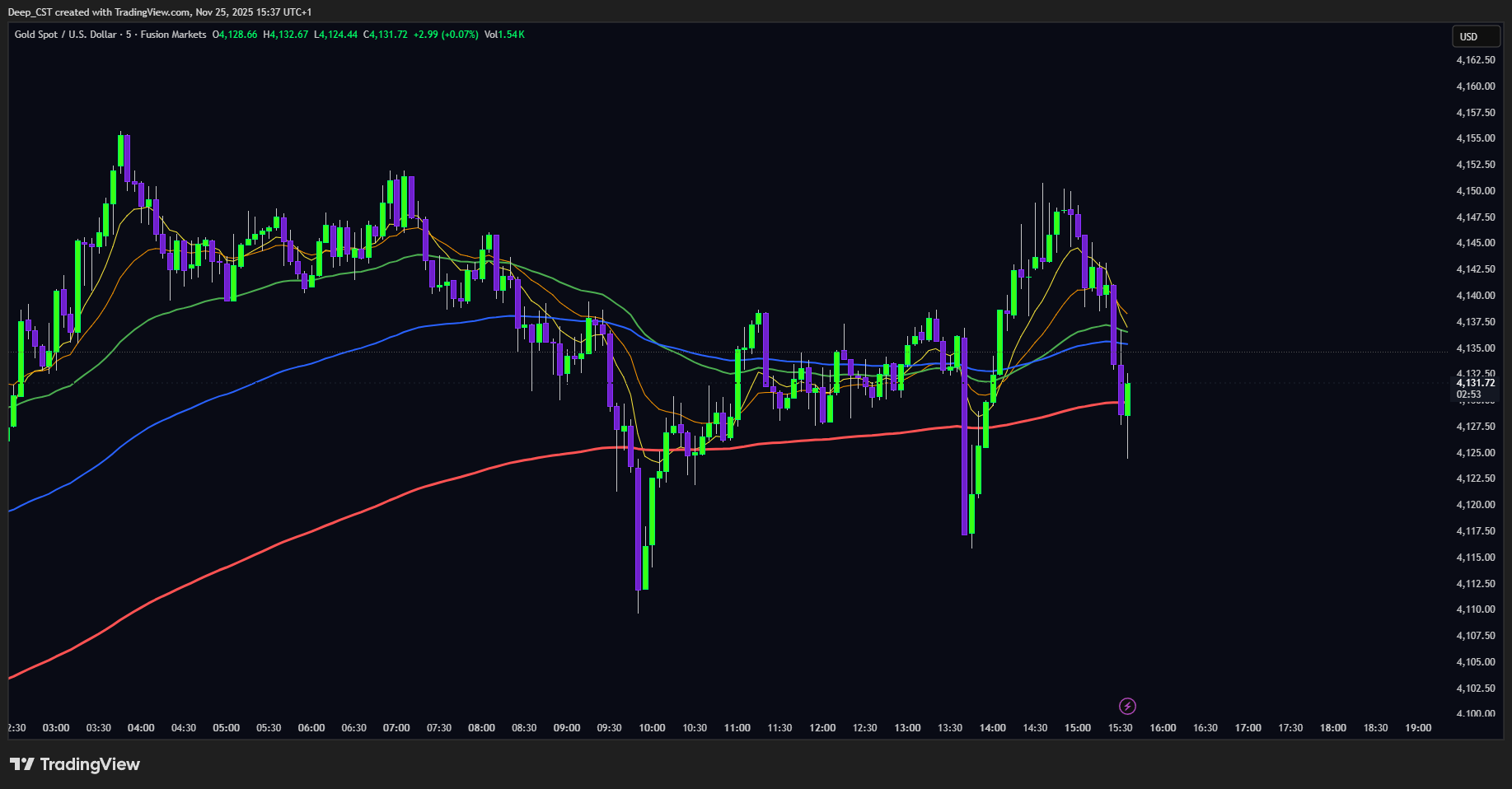1512x789 pixels.
Task: Click the purple lightning event icon
Action: click(x=1127, y=706)
